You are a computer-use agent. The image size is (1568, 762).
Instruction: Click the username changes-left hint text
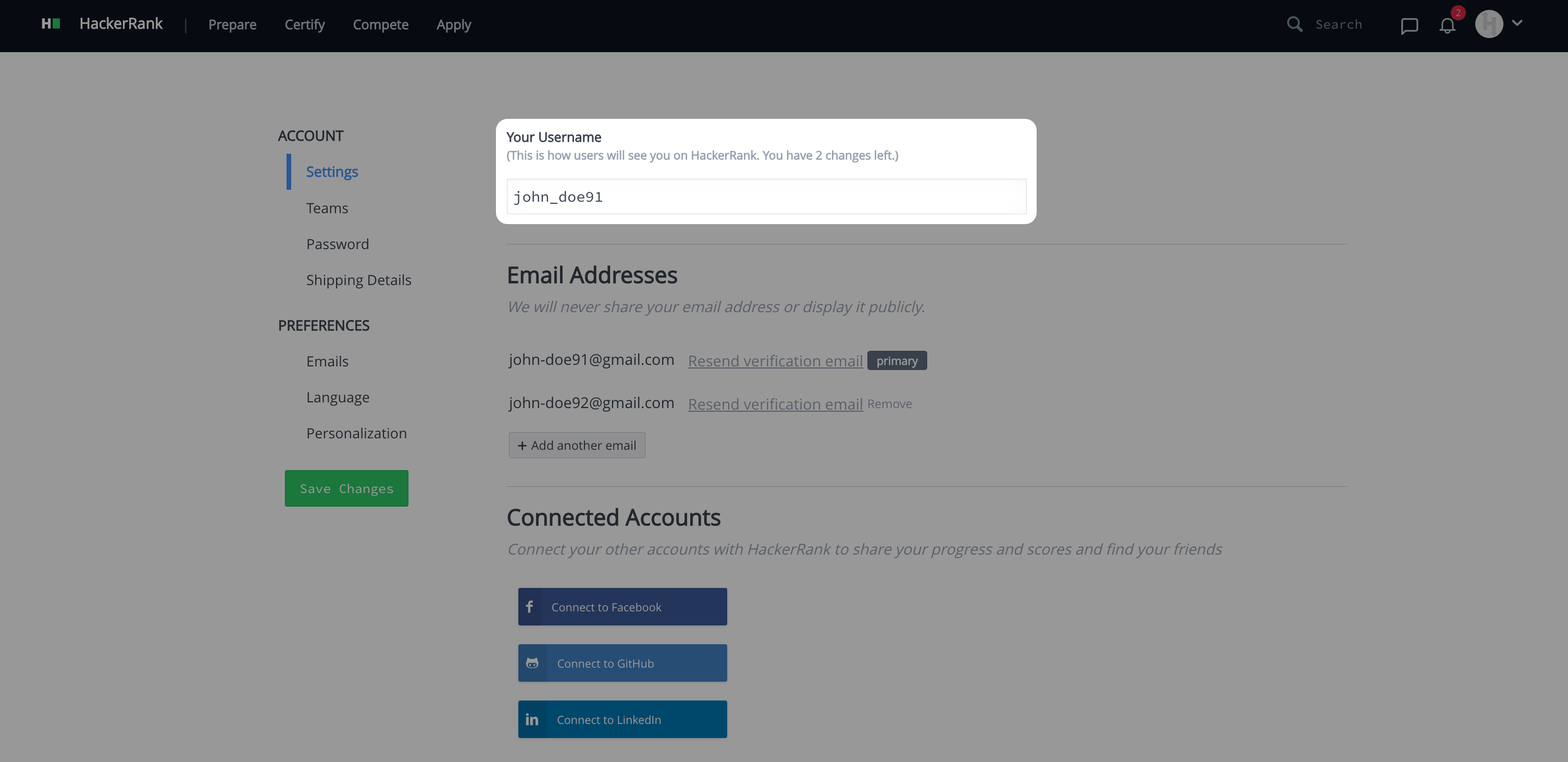[702, 155]
